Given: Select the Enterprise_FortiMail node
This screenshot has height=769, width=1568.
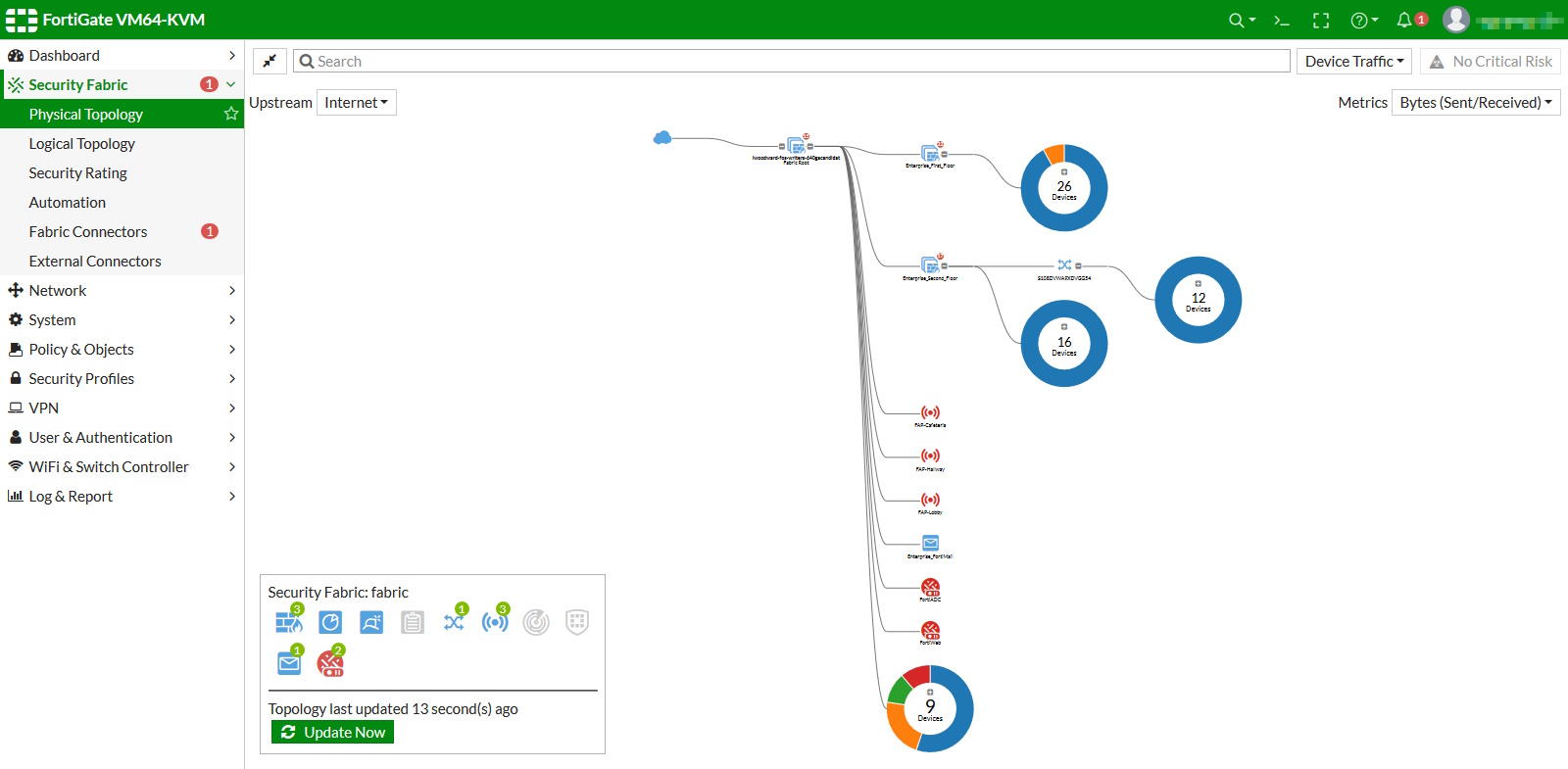Looking at the screenshot, I should (930, 543).
